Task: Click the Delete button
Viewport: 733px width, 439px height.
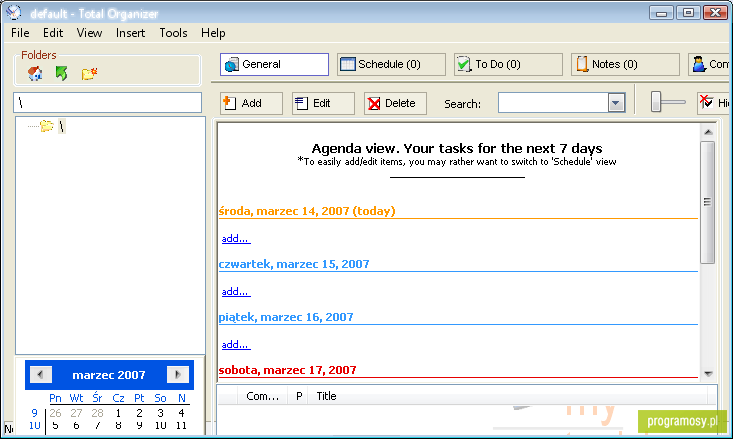Action: pos(395,103)
